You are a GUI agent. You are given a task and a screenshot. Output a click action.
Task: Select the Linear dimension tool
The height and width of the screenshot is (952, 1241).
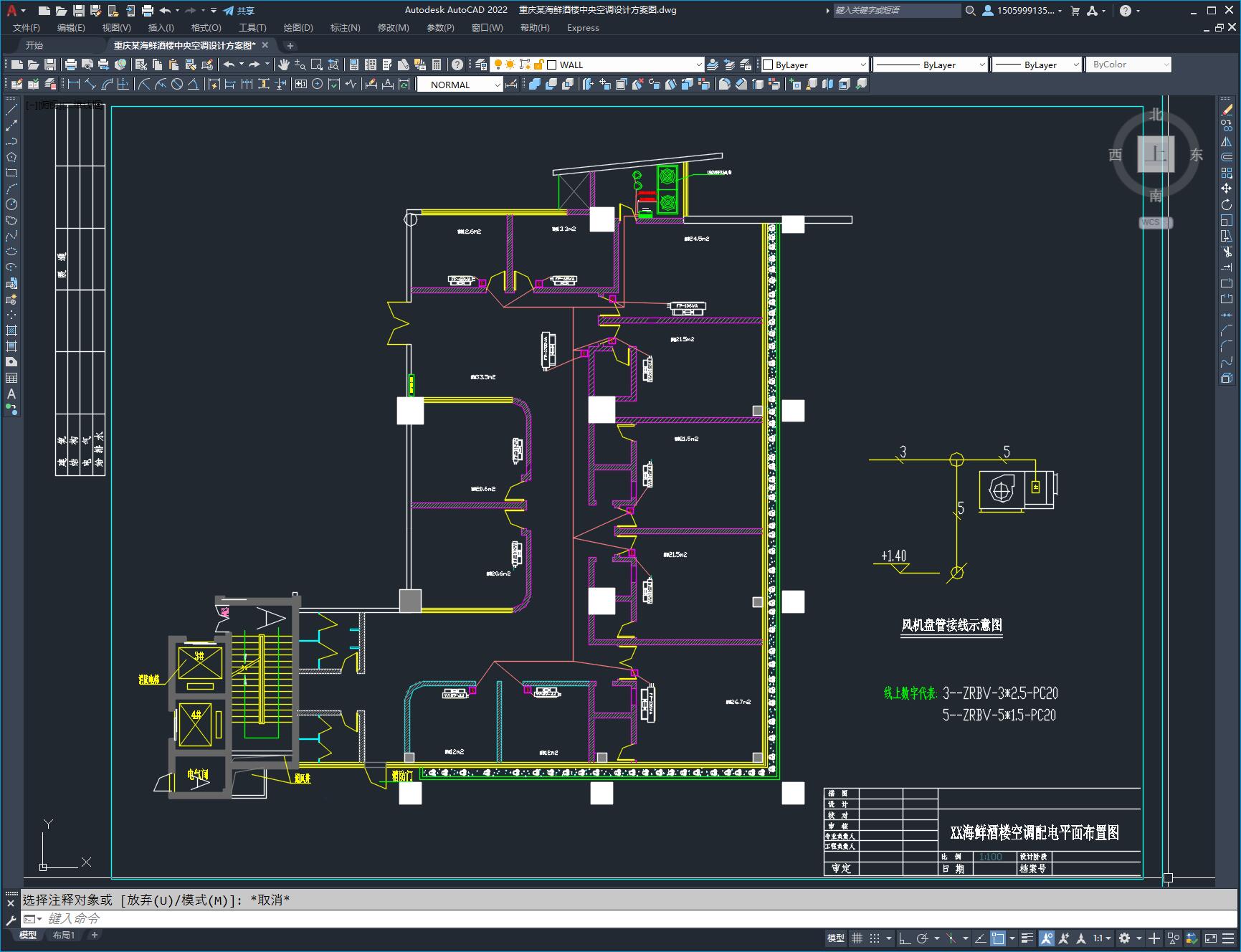coord(73,85)
